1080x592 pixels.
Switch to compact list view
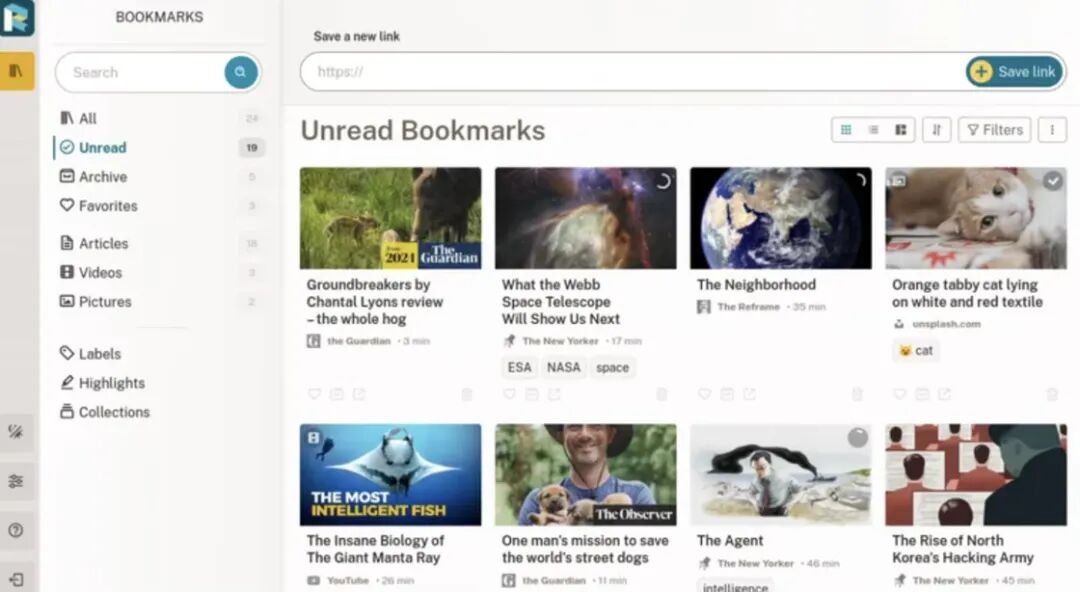pyautogui.click(x=873, y=130)
